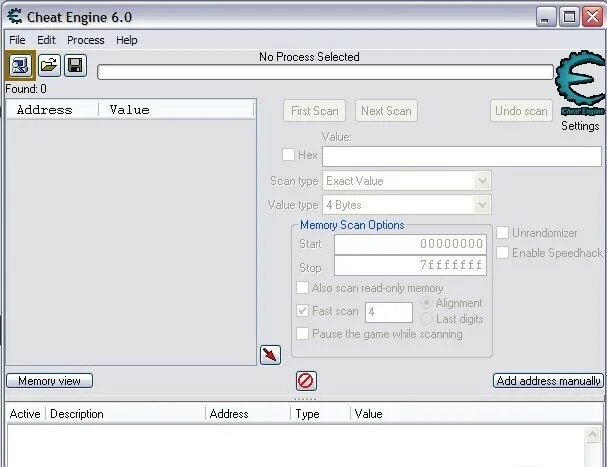Open the Memory view button

point(50,381)
